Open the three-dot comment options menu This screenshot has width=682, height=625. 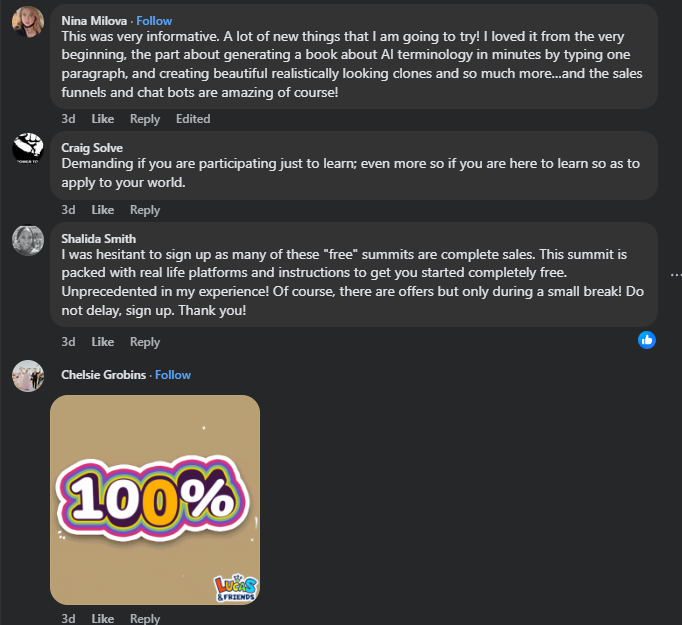tap(675, 273)
